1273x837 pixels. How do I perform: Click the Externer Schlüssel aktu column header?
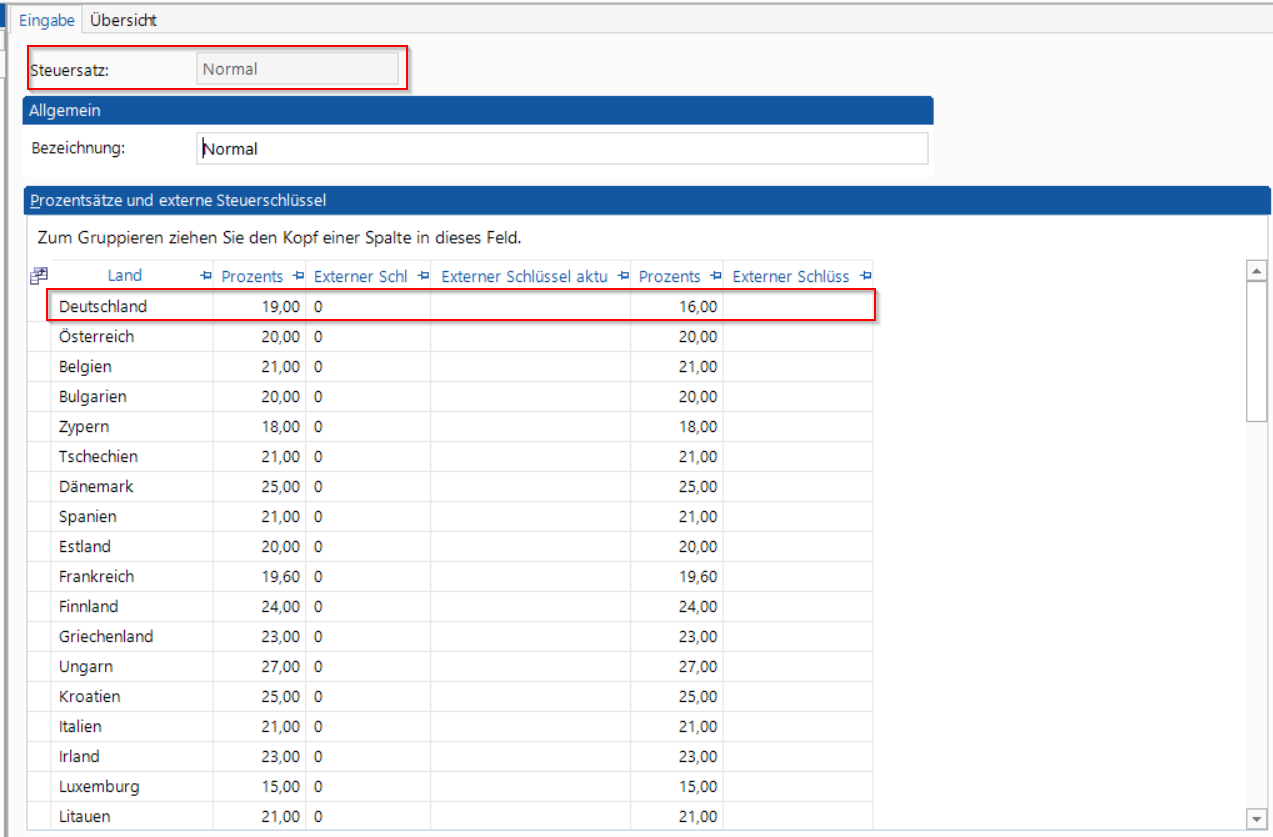click(523, 276)
